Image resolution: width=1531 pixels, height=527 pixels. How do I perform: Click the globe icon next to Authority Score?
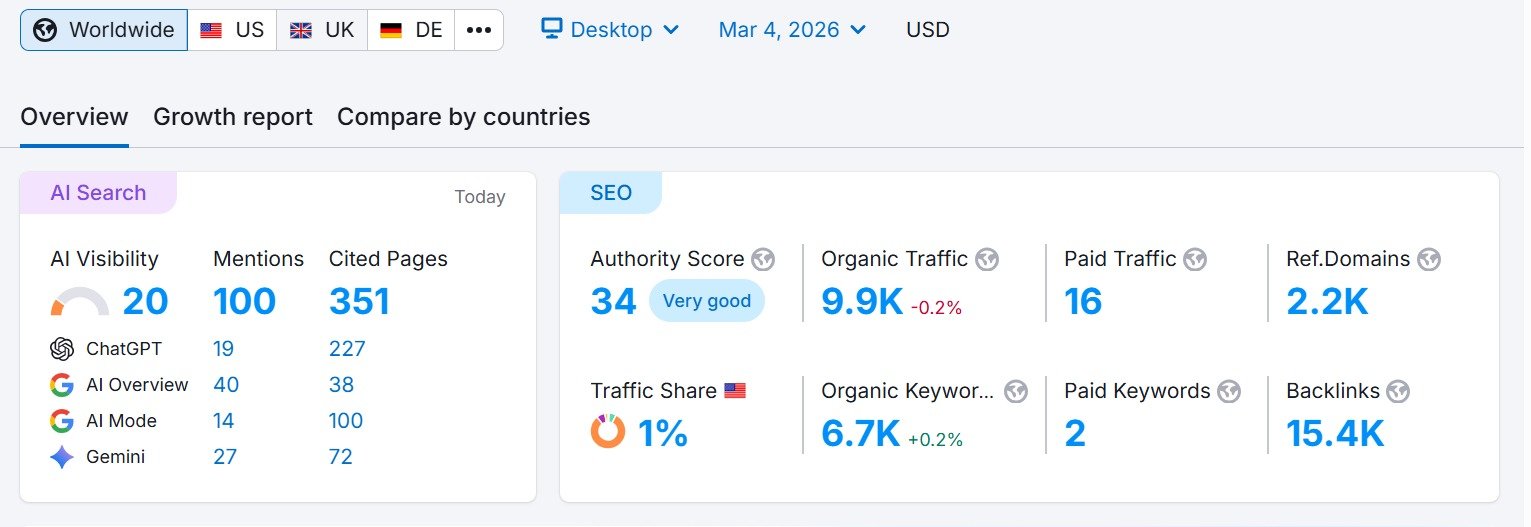pos(763,260)
